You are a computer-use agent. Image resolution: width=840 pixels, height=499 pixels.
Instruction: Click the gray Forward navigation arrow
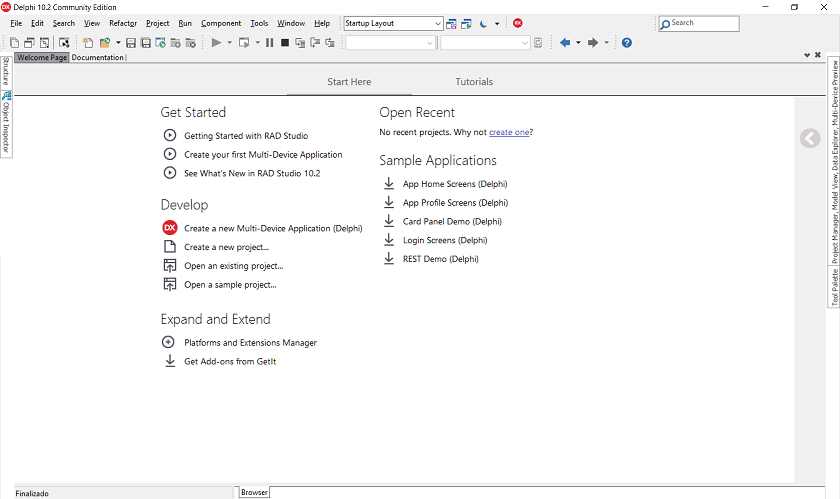pos(593,42)
